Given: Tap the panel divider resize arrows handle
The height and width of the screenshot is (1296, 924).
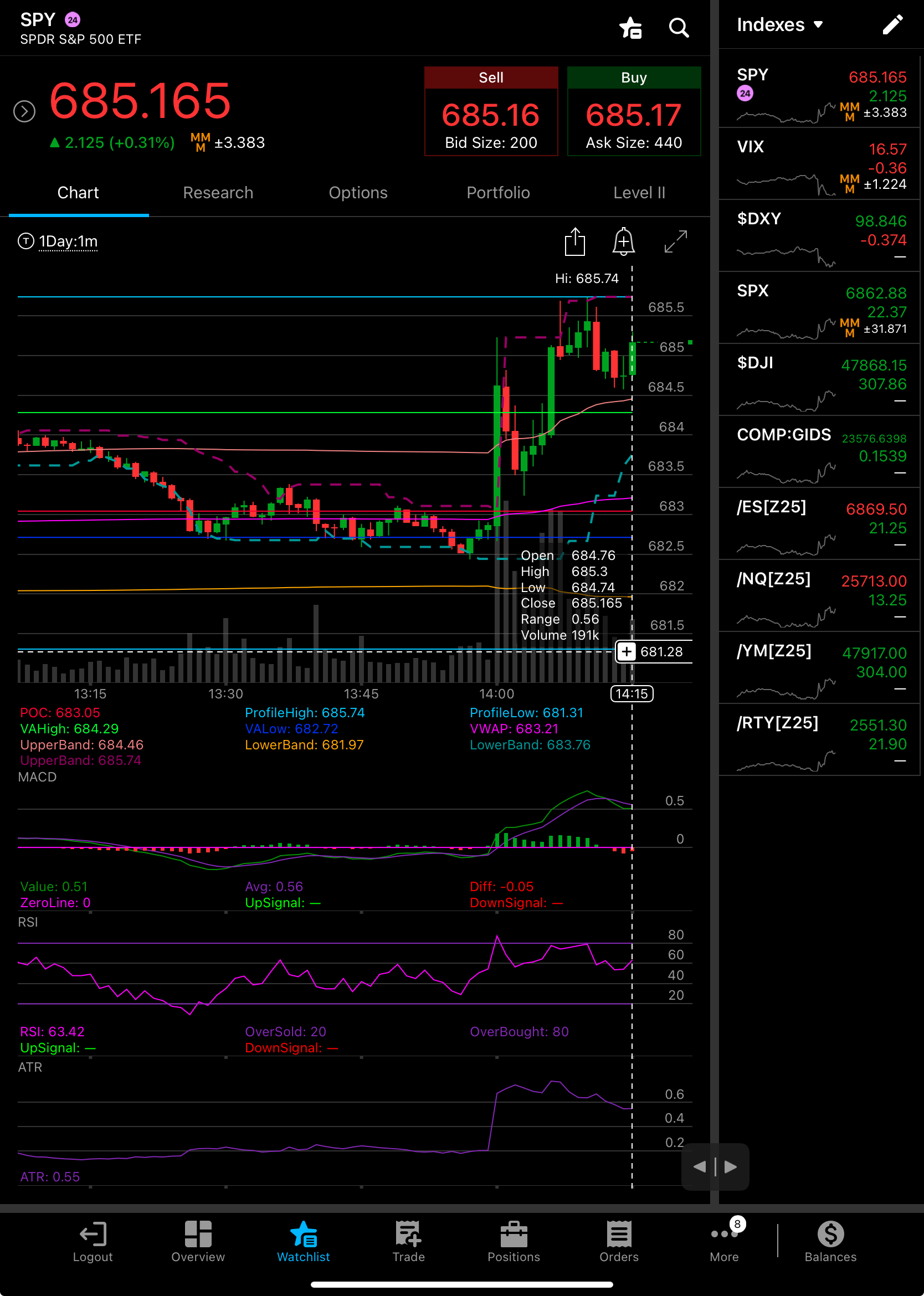Looking at the screenshot, I should point(715,1166).
